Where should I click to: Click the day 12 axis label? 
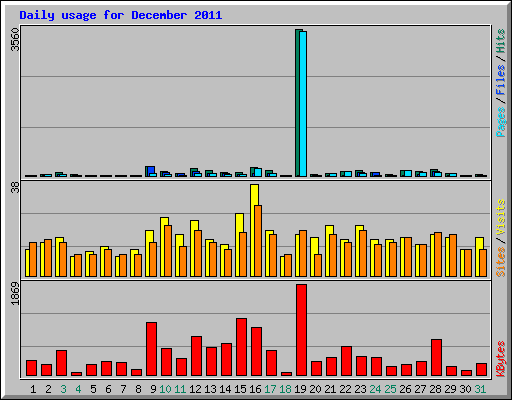point(195,389)
